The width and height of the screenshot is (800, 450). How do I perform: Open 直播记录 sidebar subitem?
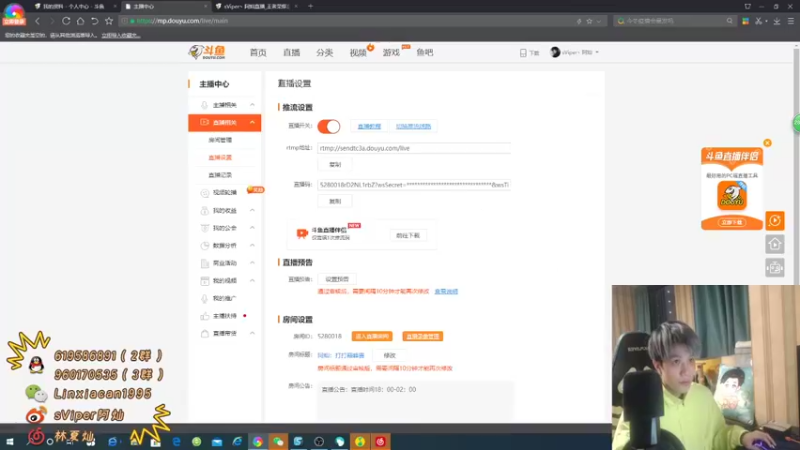click(x=220, y=175)
